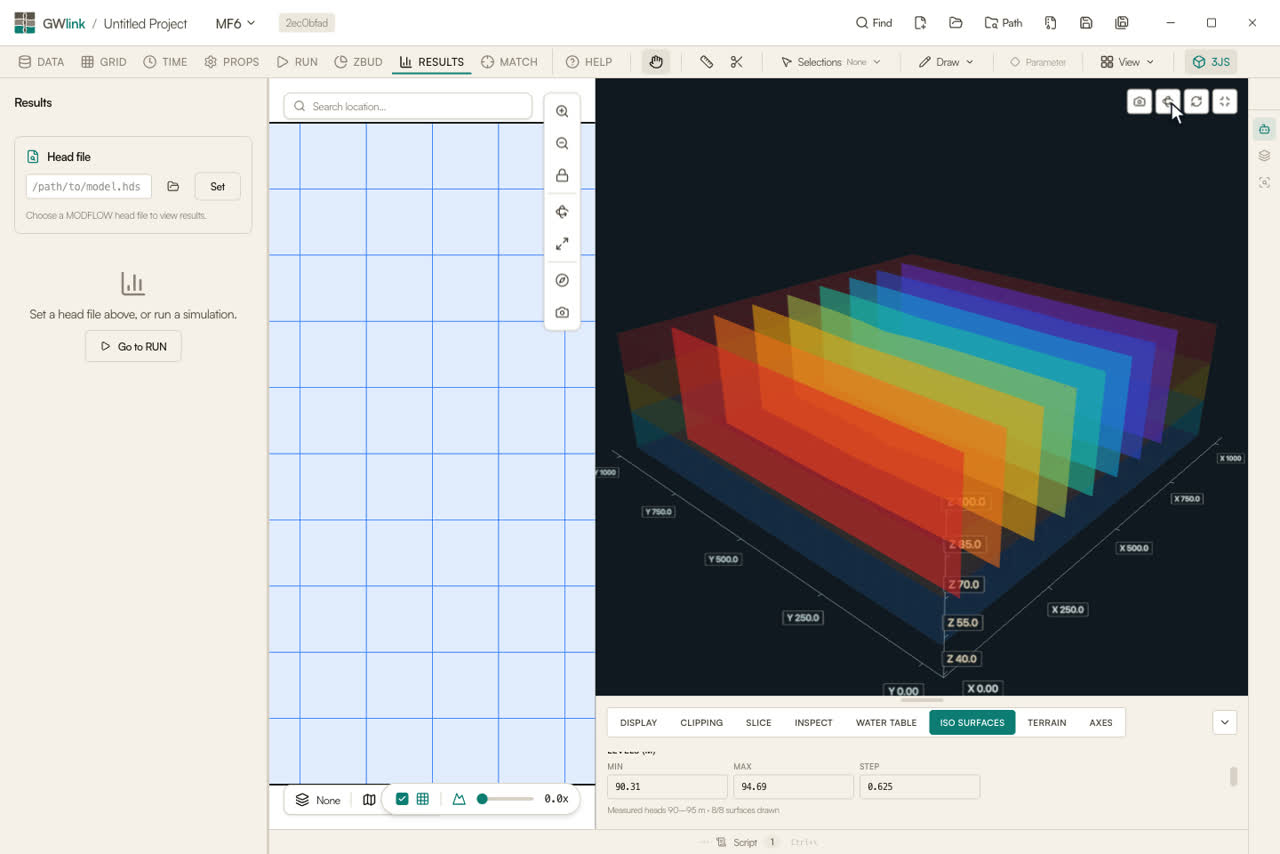Viewport: 1280px width, 854px height.
Task: Collapse the 3D view fullscreen icon
Action: [1225, 101]
